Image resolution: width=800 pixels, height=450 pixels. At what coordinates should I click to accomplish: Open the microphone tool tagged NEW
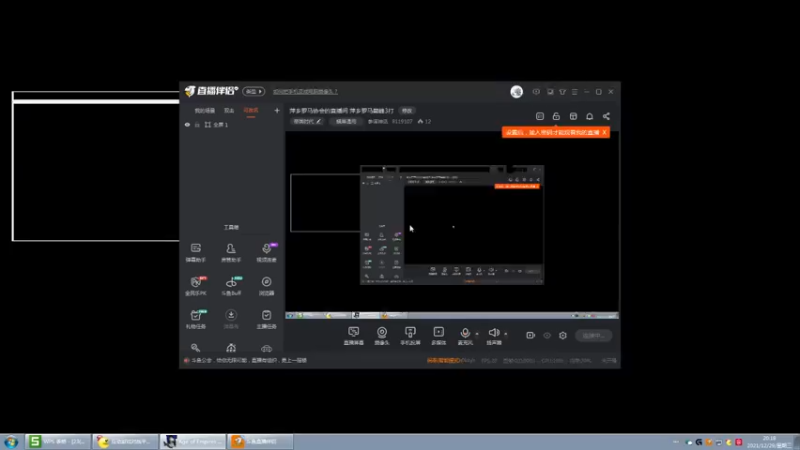click(x=266, y=253)
